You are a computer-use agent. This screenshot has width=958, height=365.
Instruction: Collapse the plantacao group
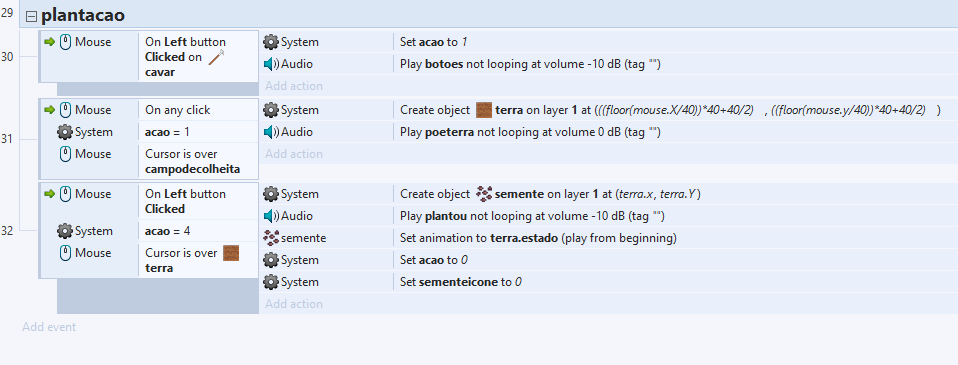point(31,17)
